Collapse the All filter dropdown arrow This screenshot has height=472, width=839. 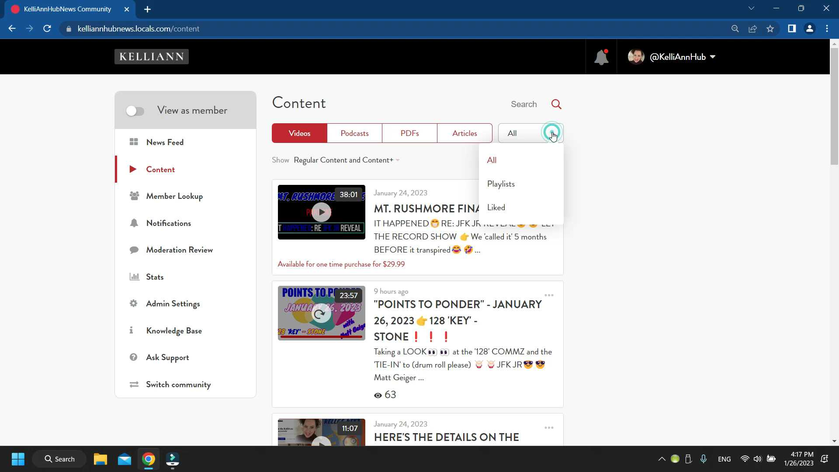click(x=551, y=133)
